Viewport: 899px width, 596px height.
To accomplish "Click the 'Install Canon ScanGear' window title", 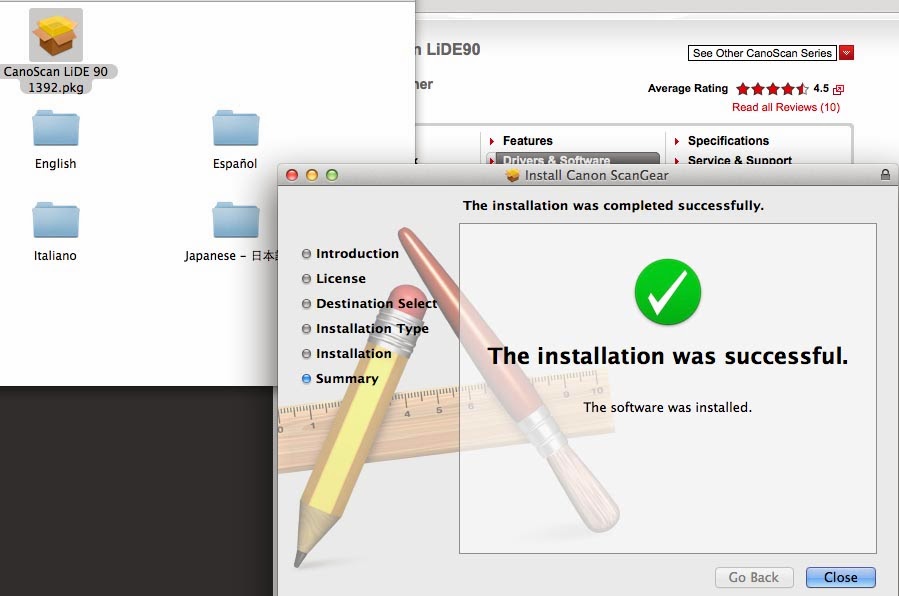I will 596,175.
